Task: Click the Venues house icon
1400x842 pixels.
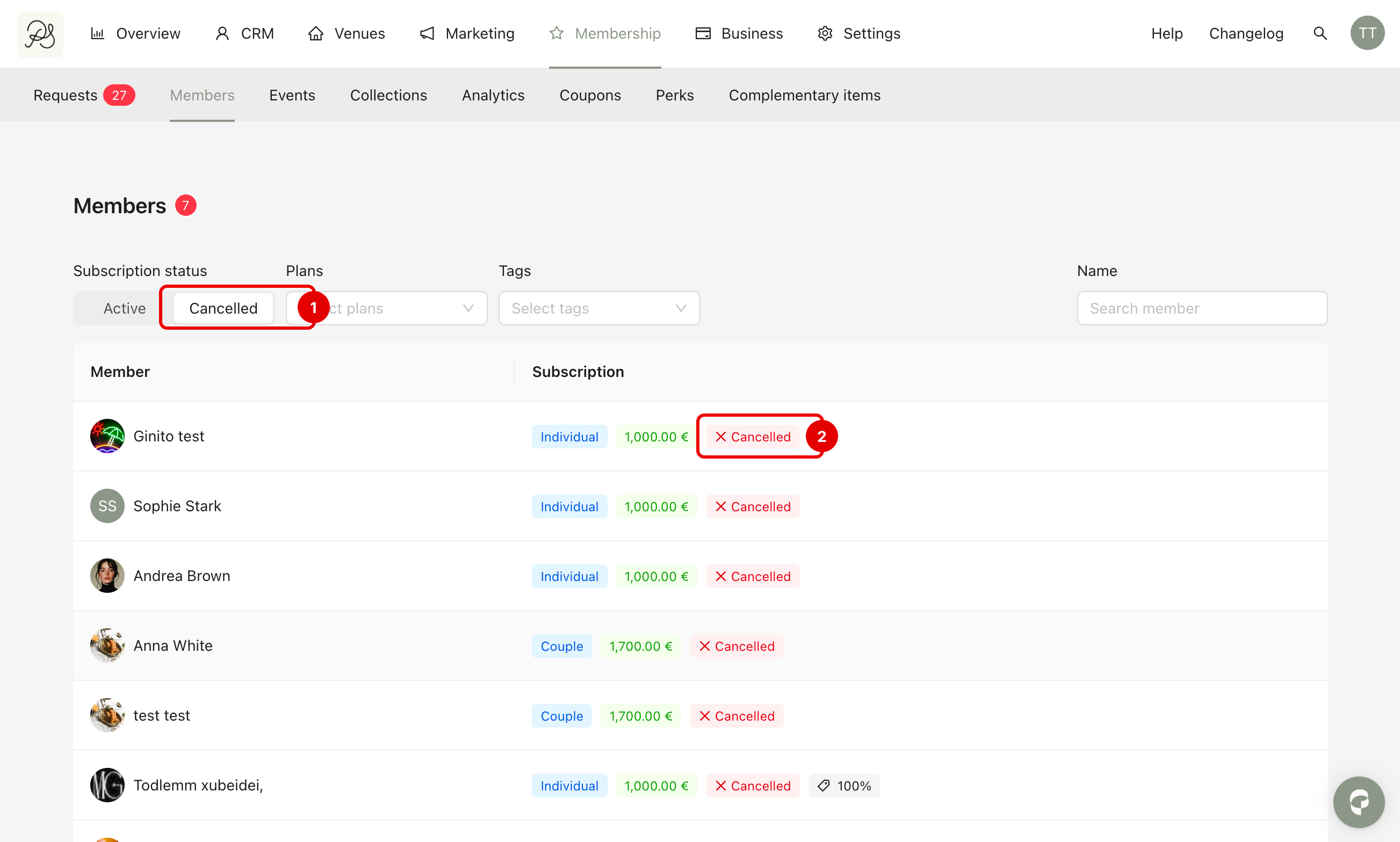Action: coord(315,33)
